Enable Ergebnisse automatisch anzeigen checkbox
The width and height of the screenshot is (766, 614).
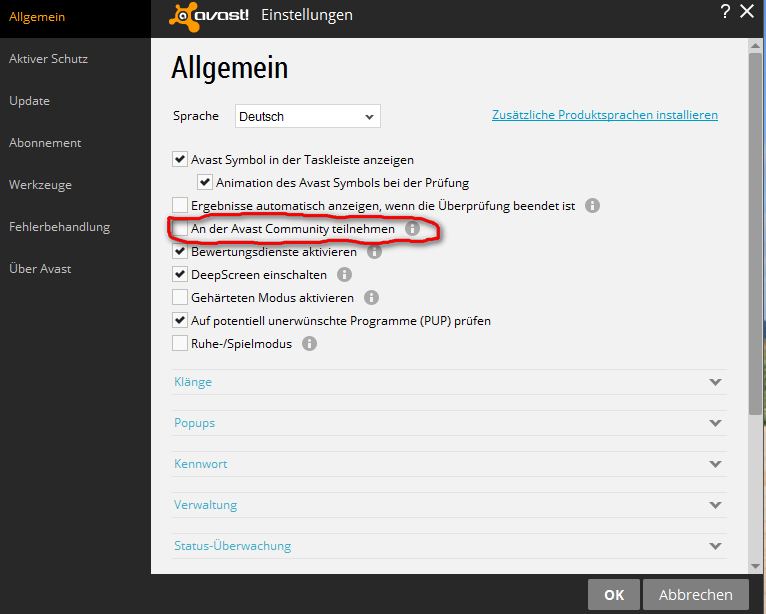point(180,205)
